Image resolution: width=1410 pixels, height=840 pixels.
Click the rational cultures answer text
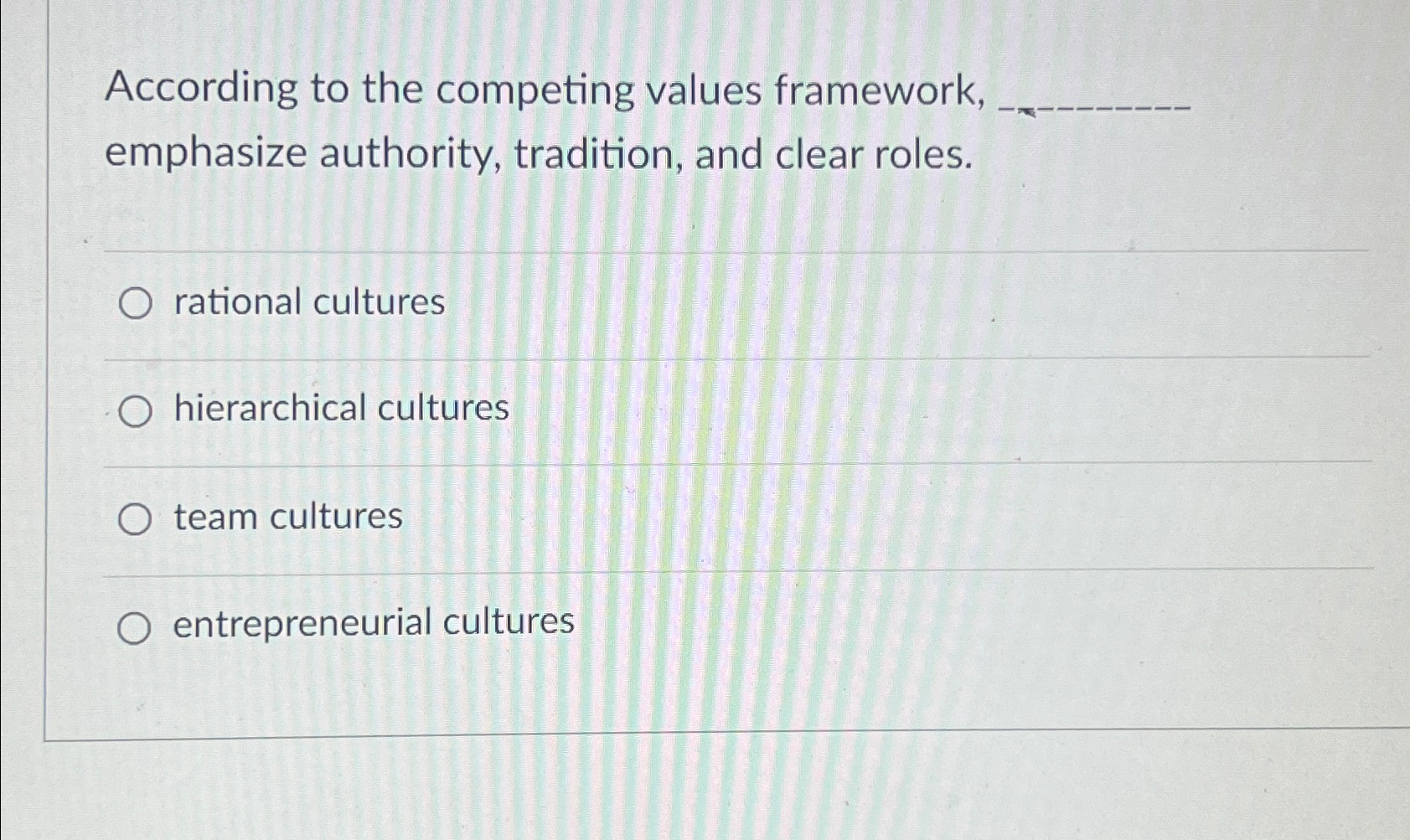(307, 302)
